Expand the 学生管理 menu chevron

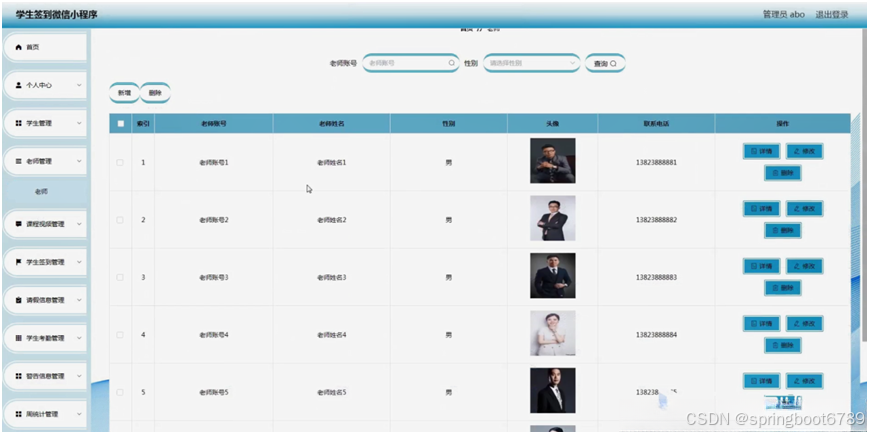[x=79, y=123]
